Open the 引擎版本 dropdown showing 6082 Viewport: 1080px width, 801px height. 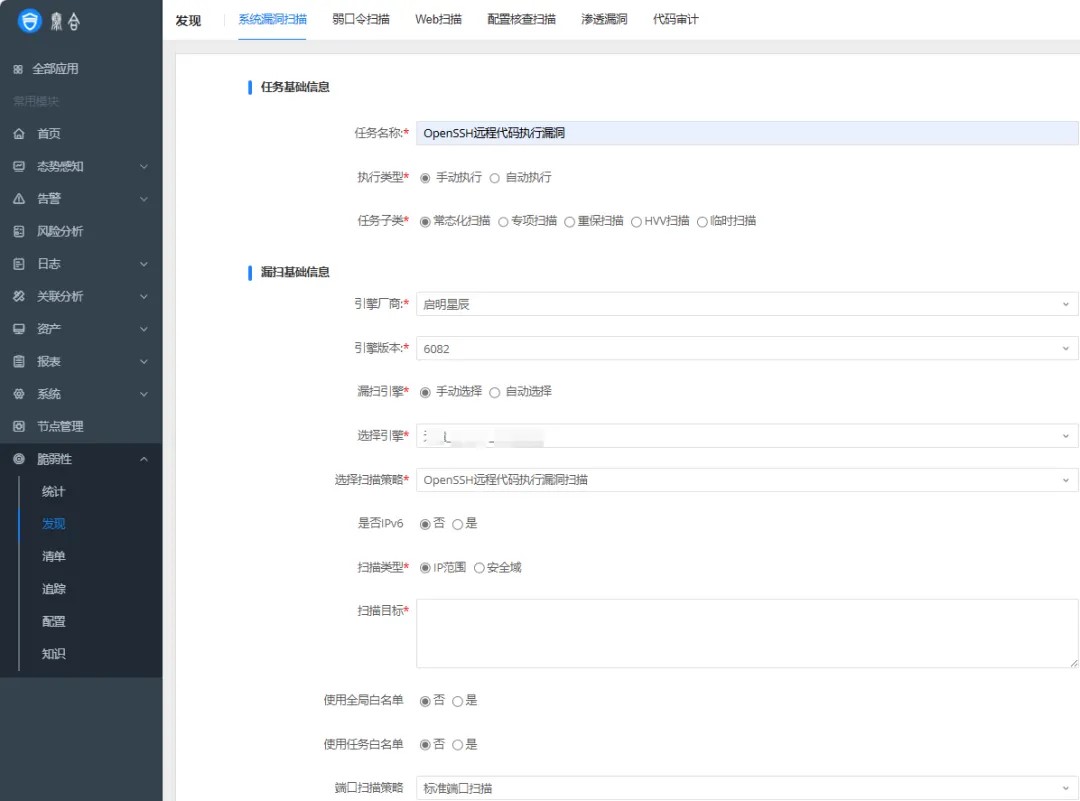pos(746,348)
